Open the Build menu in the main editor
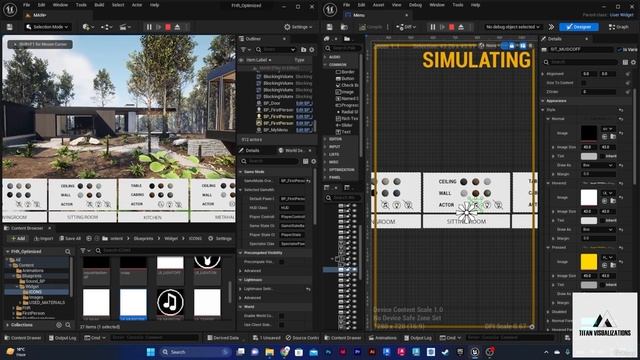 pyautogui.click(x=99, y=5)
